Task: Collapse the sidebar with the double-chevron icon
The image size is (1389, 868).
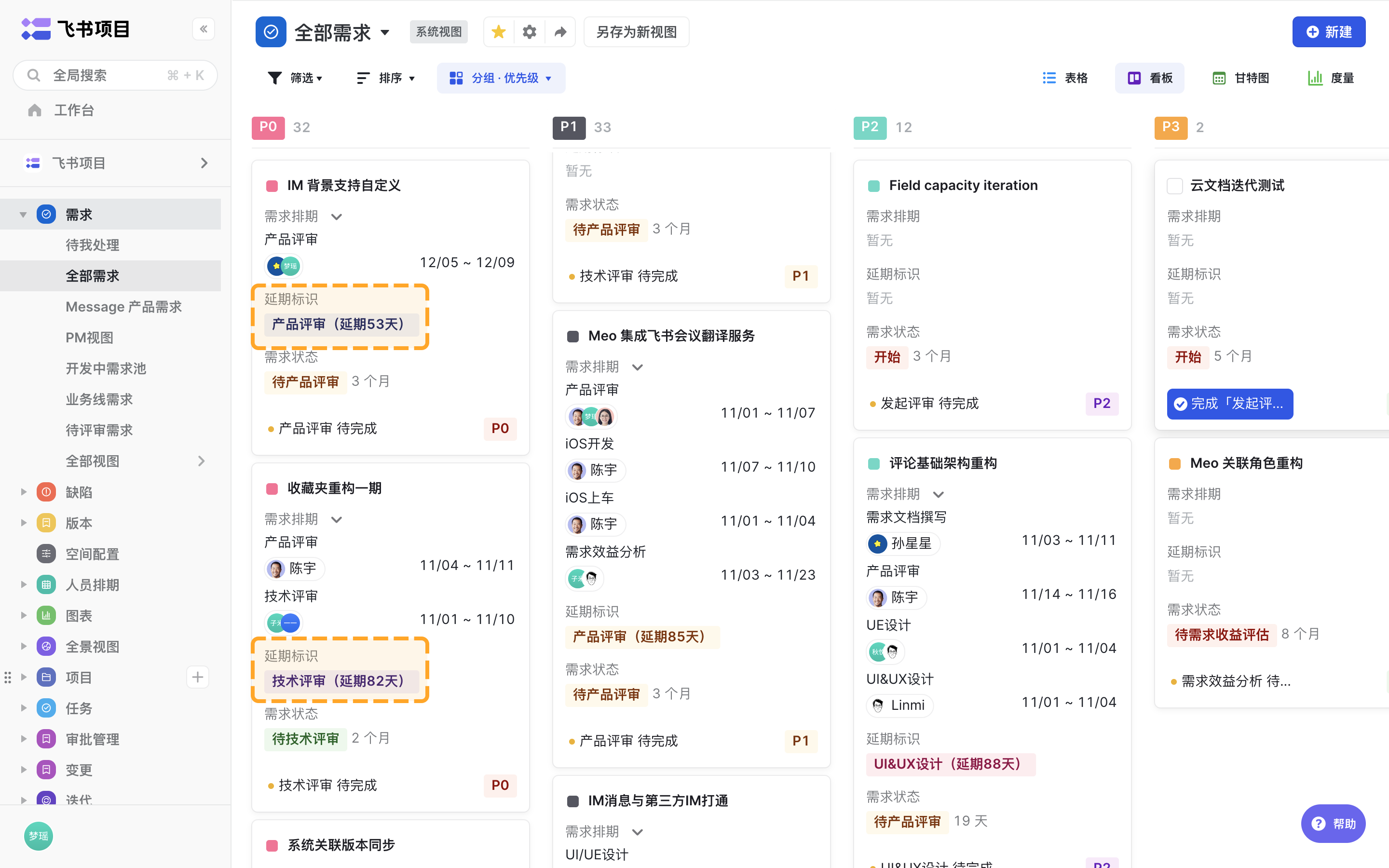Action: (203, 29)
